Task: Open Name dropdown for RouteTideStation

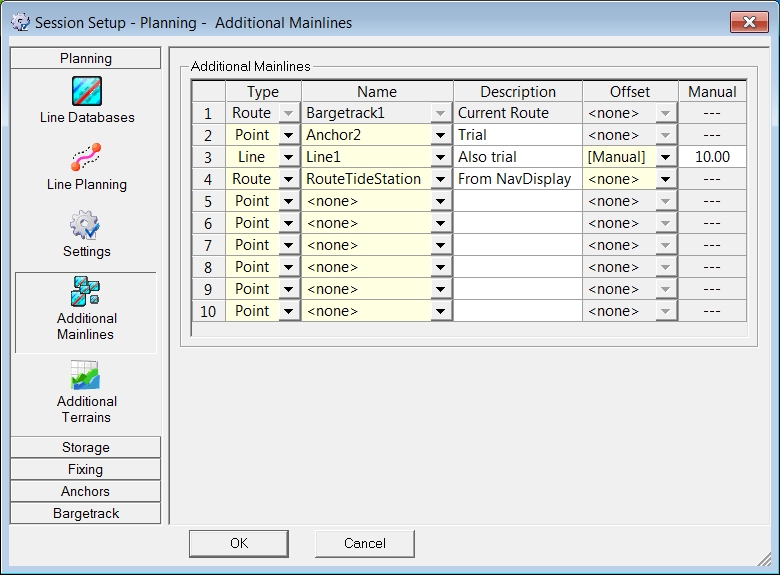Action: coord(441,179)
